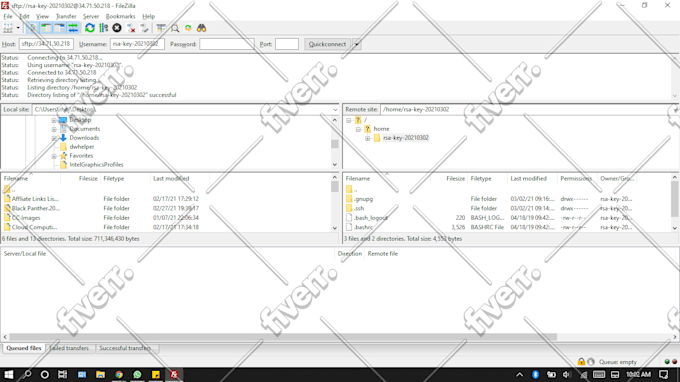This screenshot has height=382, width=680.
Task: Disconnect from the current server
Action: 131,28
